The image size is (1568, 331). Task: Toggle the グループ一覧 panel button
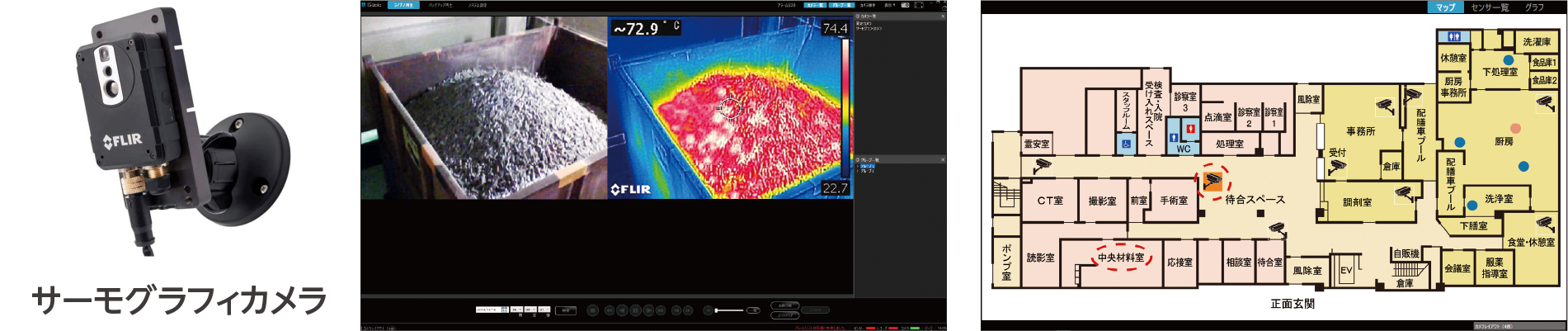click(841, 5)
